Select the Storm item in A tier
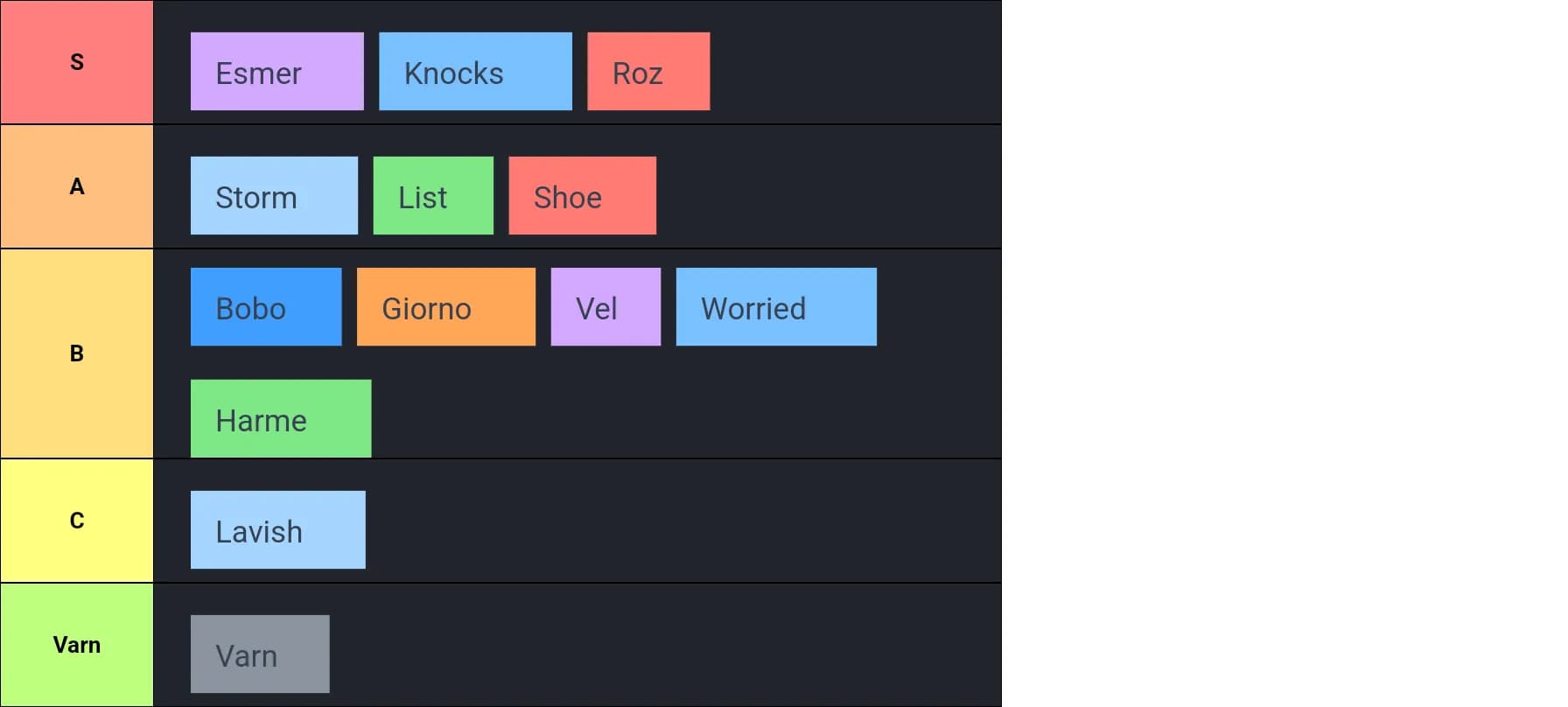The height and width of the screenshot is (707, 1568). click(x=274, y=196)
